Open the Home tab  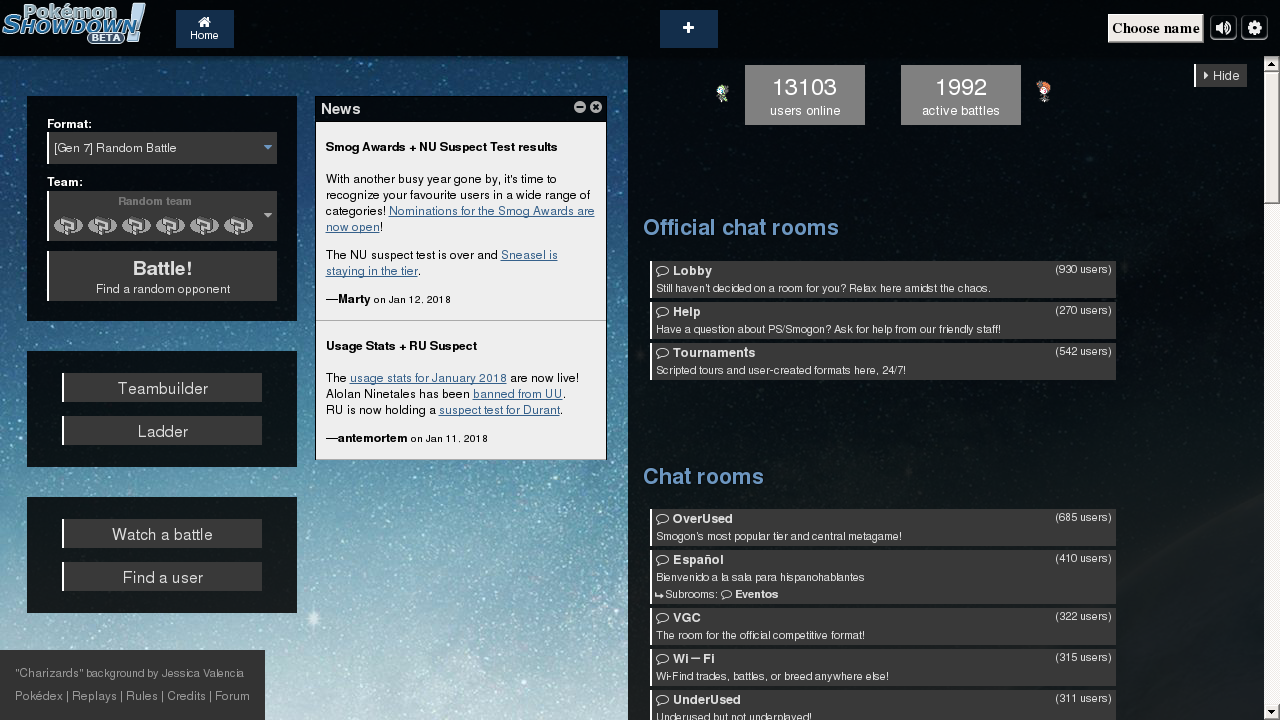(205, 29)
